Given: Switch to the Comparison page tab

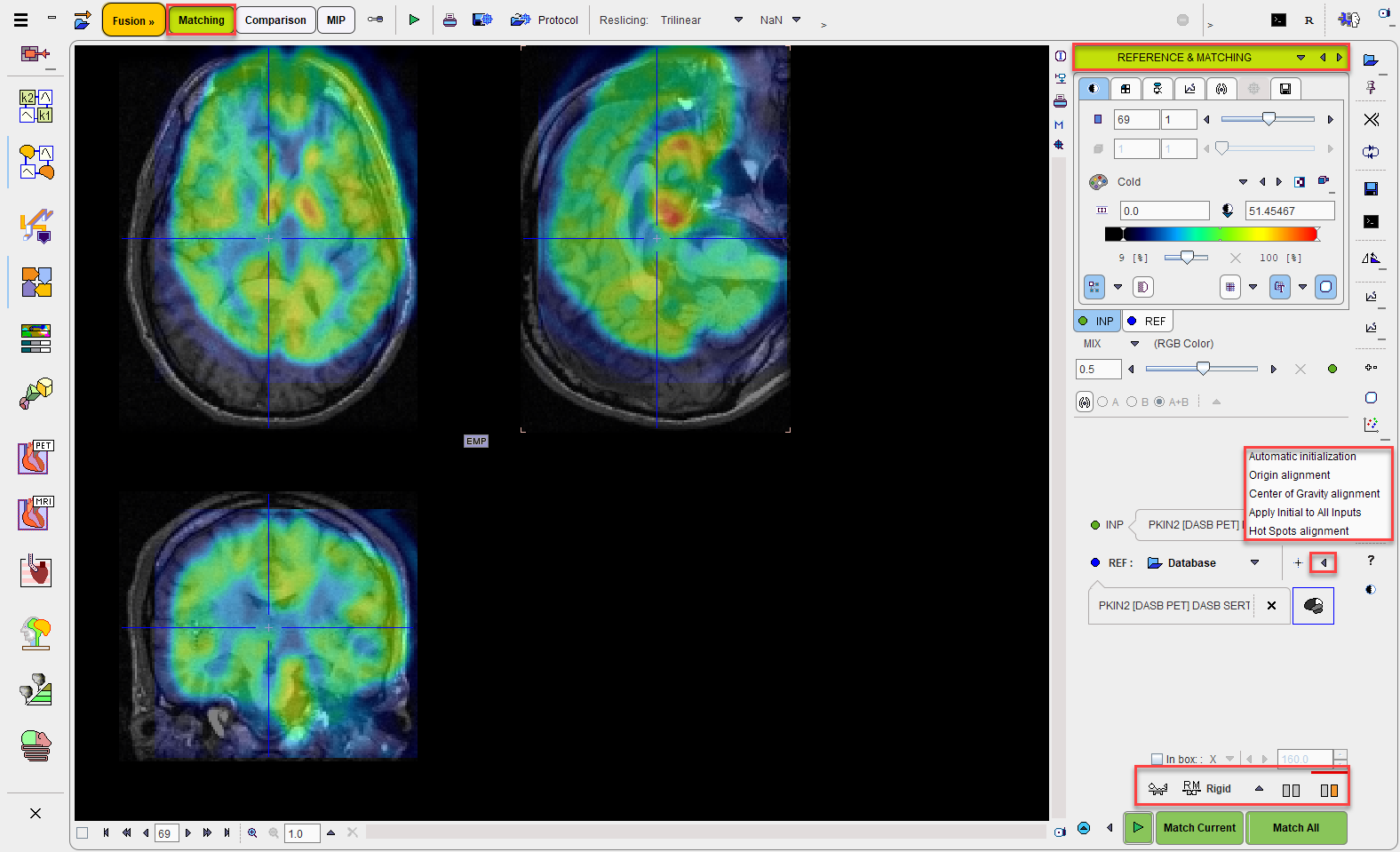Looking at the screenshot, I should (x=275, y=20).
